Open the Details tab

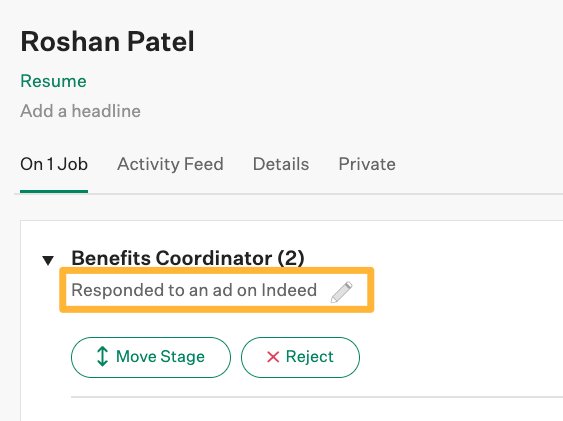pos(281,164)
